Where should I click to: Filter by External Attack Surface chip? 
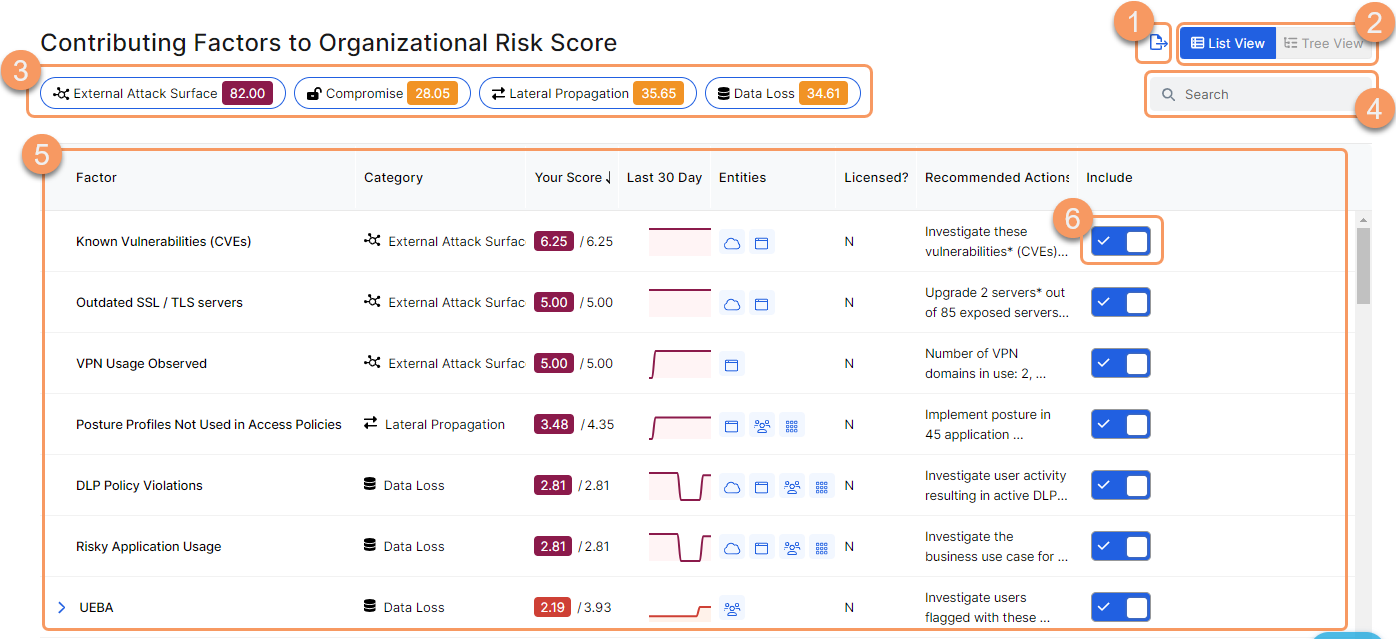tap(163, 94)
